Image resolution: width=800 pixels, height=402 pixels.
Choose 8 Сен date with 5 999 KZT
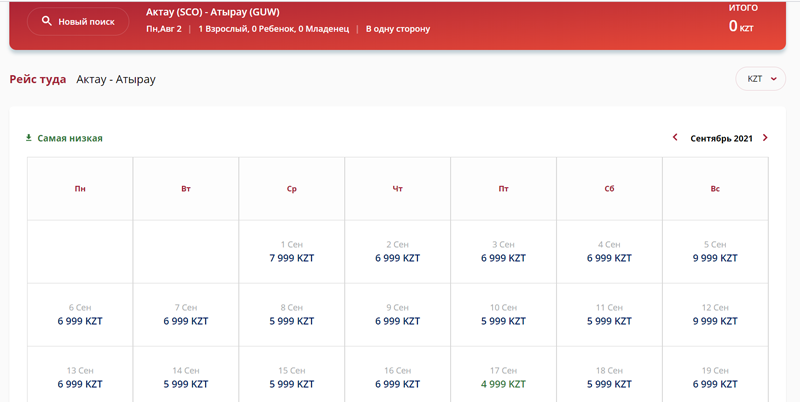(x=291, y=315)
